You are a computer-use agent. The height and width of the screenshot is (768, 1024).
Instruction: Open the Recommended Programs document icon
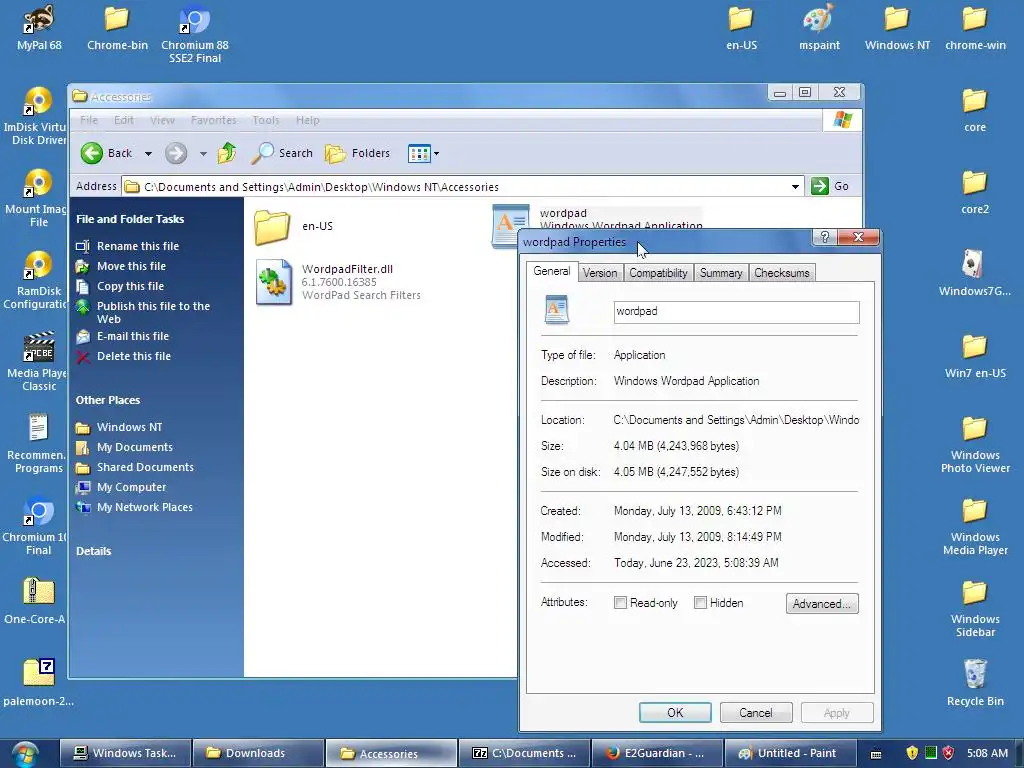tap(37, 444)
